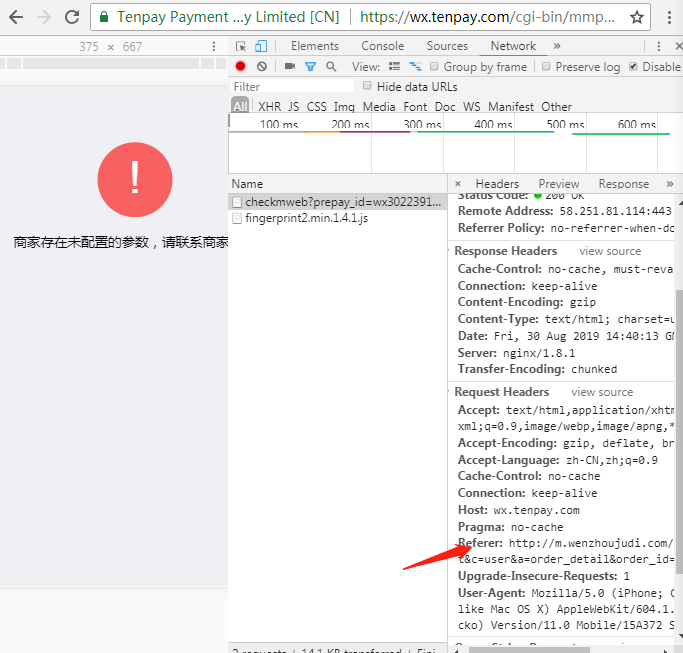
Task: Select the All filter type
Action: coord(240,106)
